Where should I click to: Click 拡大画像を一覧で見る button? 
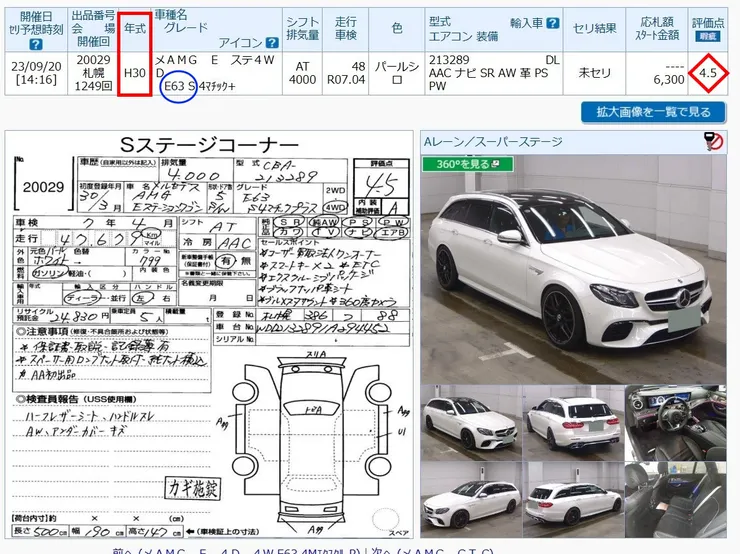[653, 112]
